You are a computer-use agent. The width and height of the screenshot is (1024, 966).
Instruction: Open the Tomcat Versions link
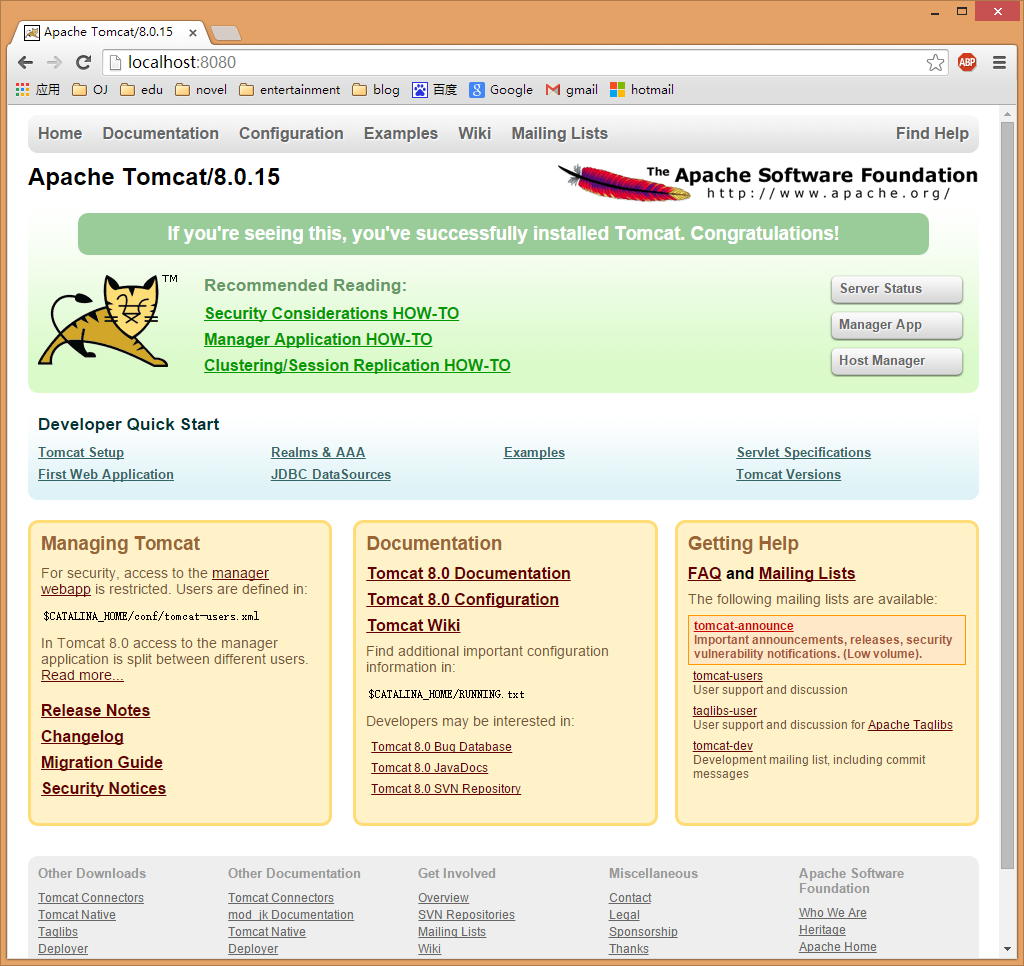(788, 474)
